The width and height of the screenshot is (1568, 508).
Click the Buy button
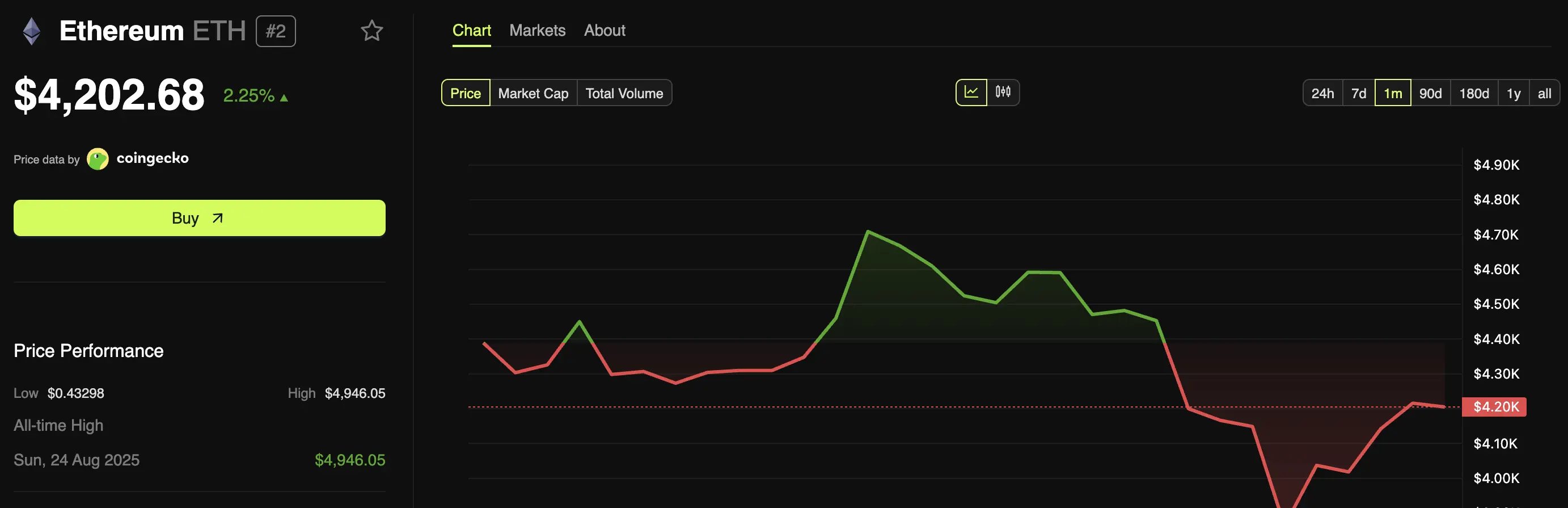(200, 218)
